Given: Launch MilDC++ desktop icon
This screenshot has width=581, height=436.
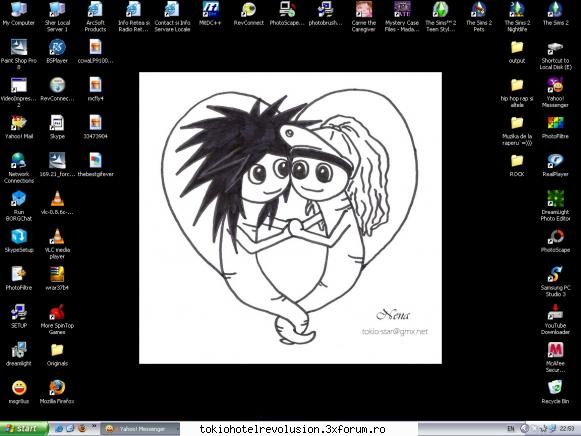Looking at the screenshot, I should (210, 15).
